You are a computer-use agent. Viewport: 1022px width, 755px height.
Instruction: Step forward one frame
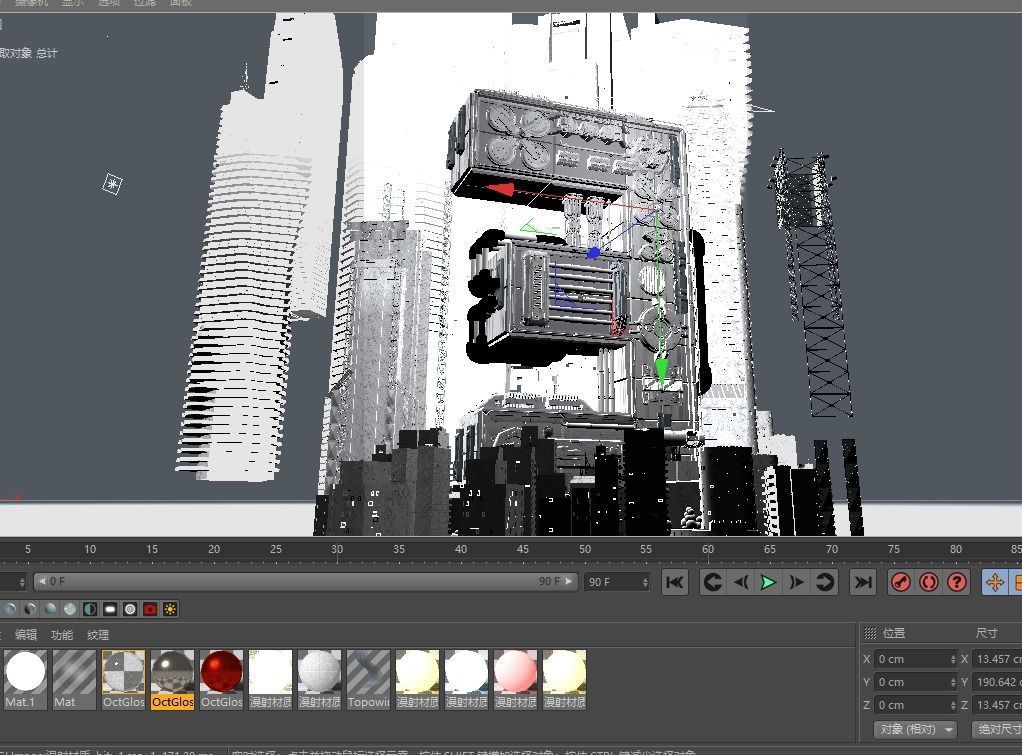[x=796, y=582]
